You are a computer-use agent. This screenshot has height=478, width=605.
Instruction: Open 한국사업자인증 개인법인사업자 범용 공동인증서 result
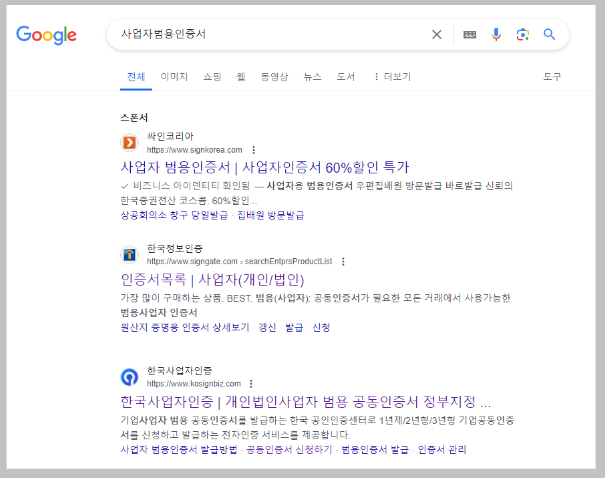(306, 402)
